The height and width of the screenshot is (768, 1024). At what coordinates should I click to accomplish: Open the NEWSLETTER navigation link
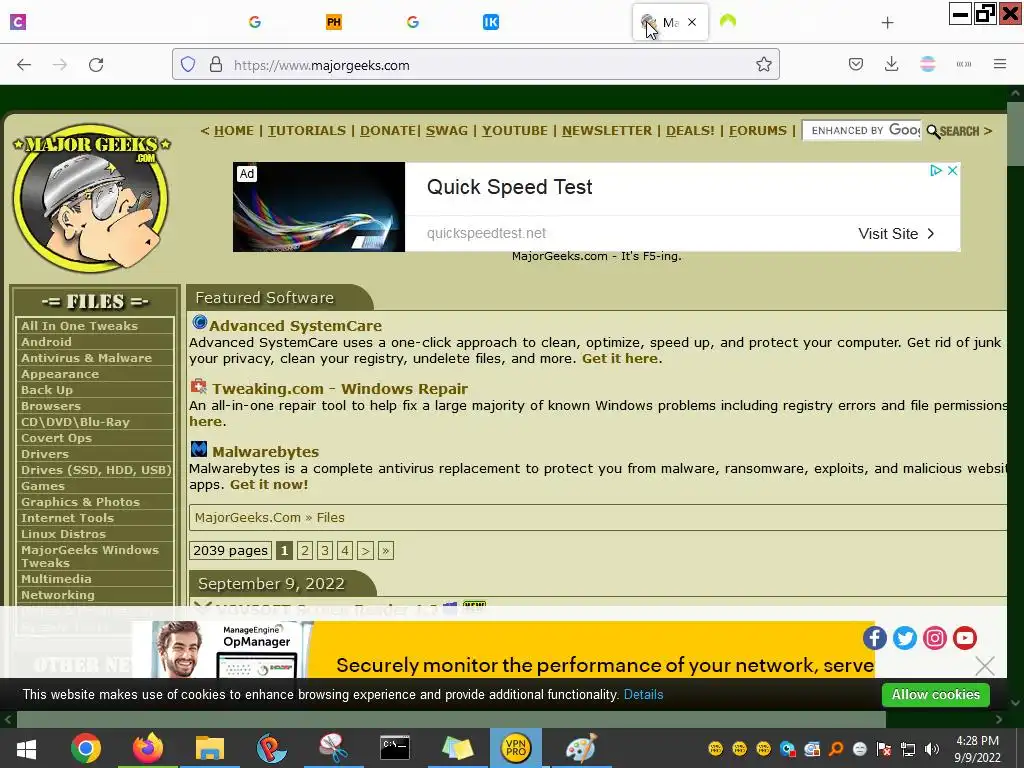(607, 131)
